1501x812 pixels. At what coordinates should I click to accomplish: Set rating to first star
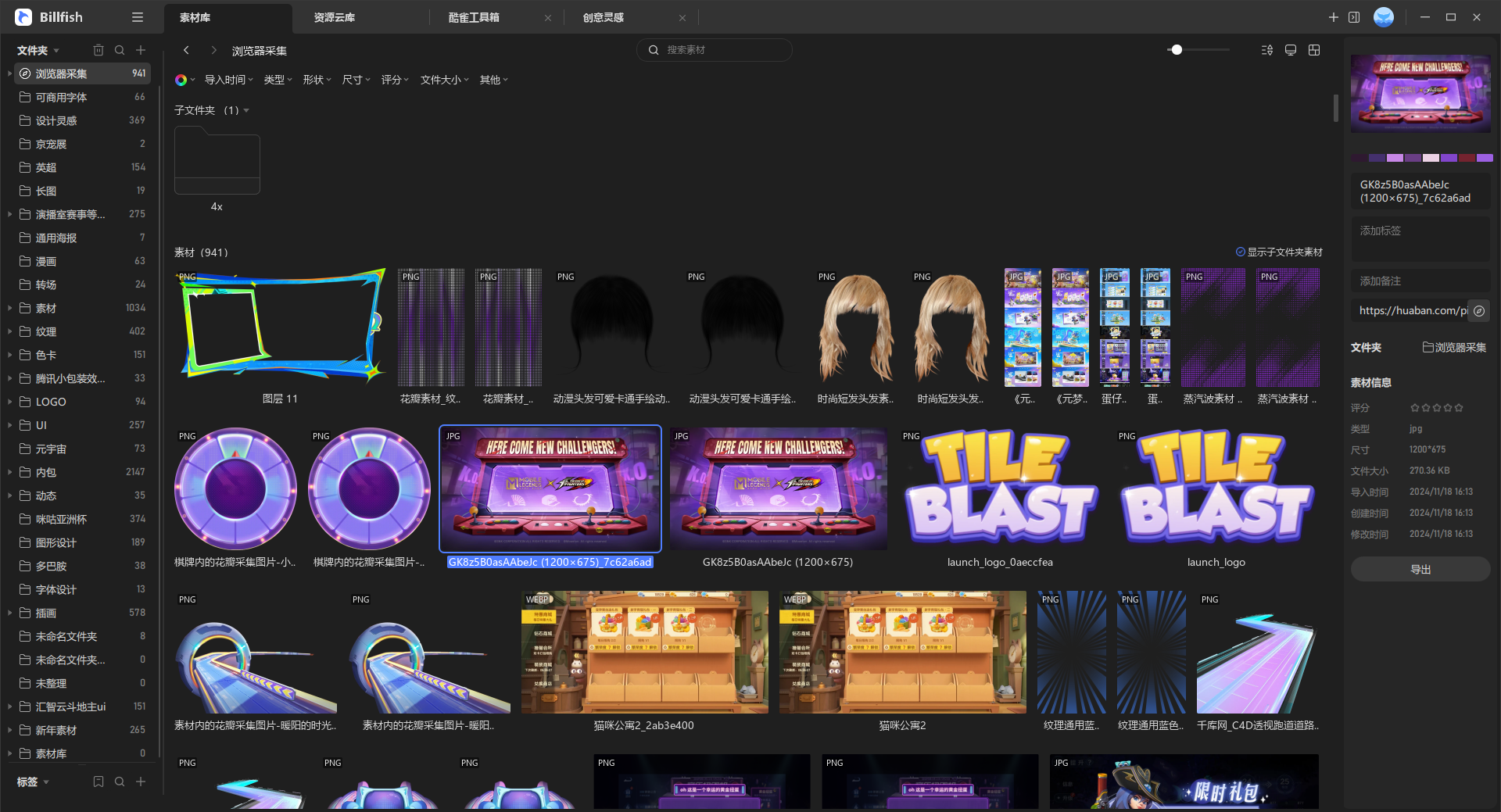[1414, 408]
